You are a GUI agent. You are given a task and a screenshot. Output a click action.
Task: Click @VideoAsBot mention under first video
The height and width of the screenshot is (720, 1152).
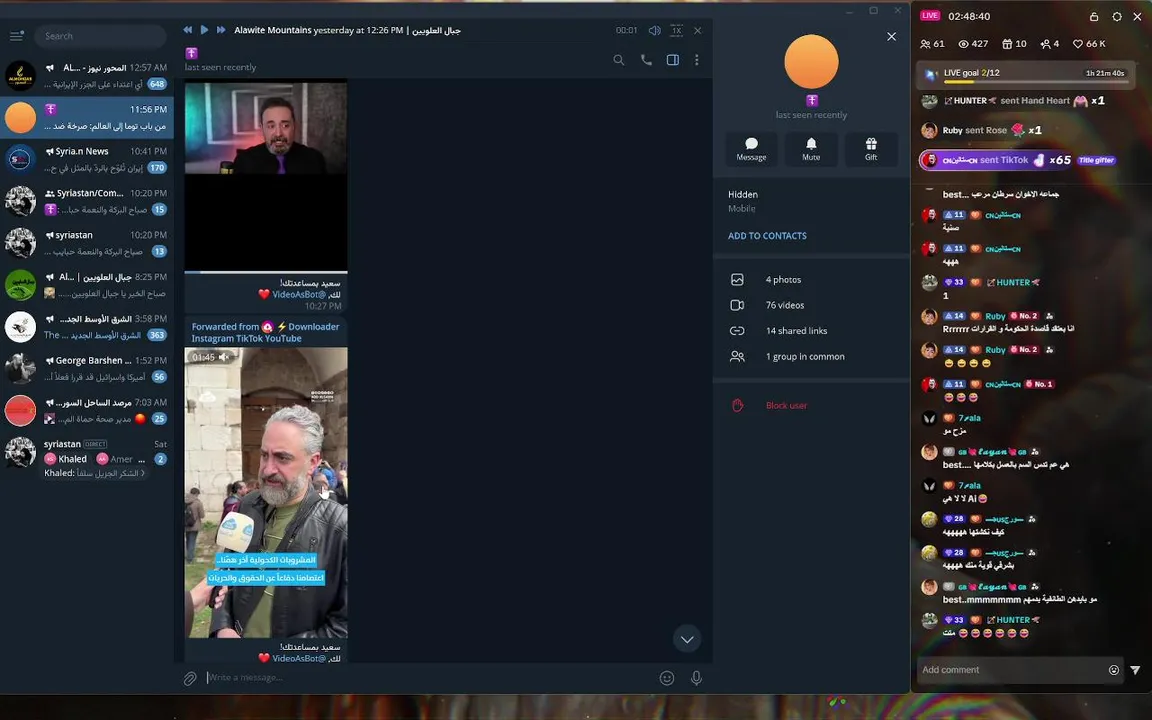[x=299, y=295]
